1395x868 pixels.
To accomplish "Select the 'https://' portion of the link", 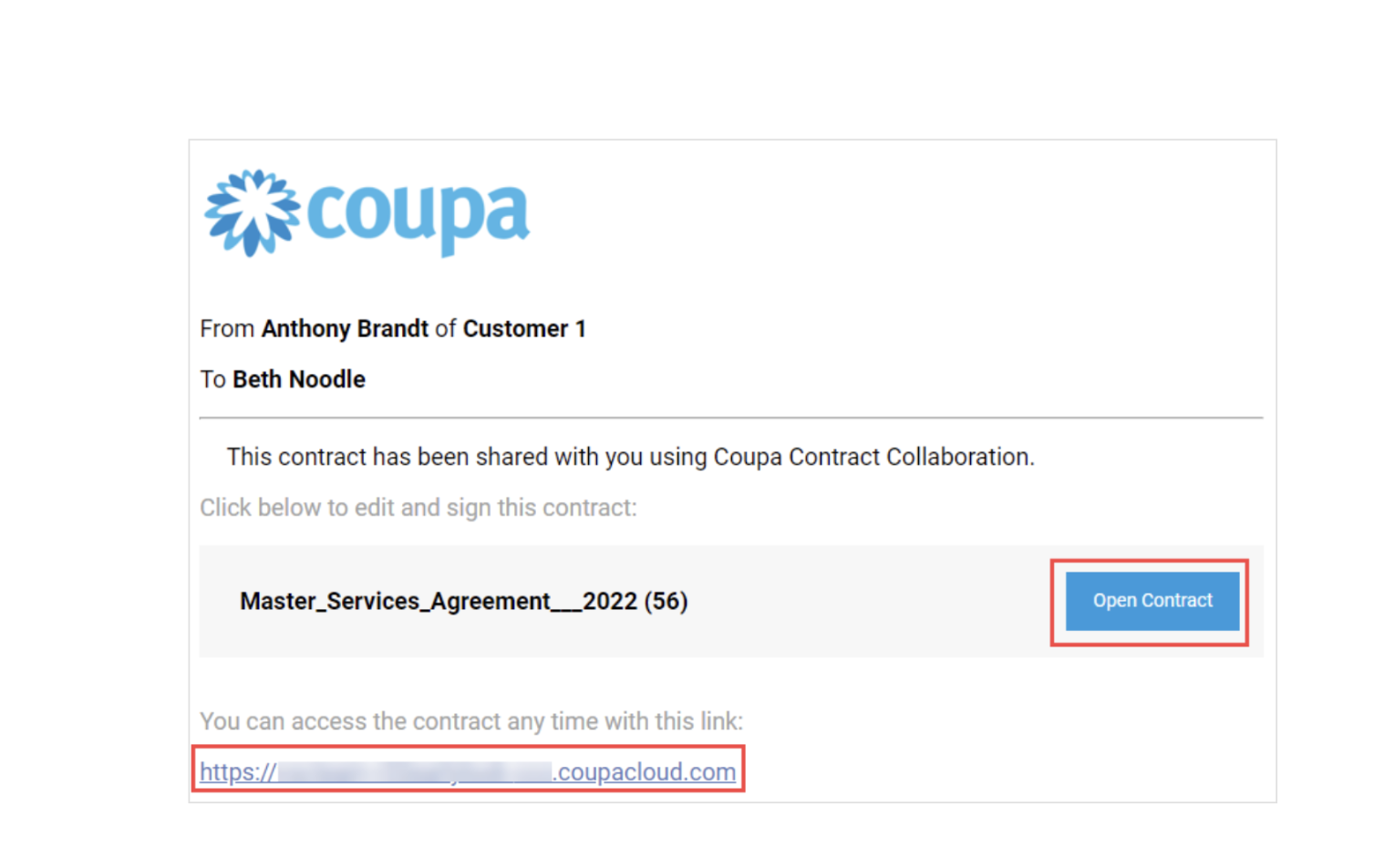I will [239, 771].
